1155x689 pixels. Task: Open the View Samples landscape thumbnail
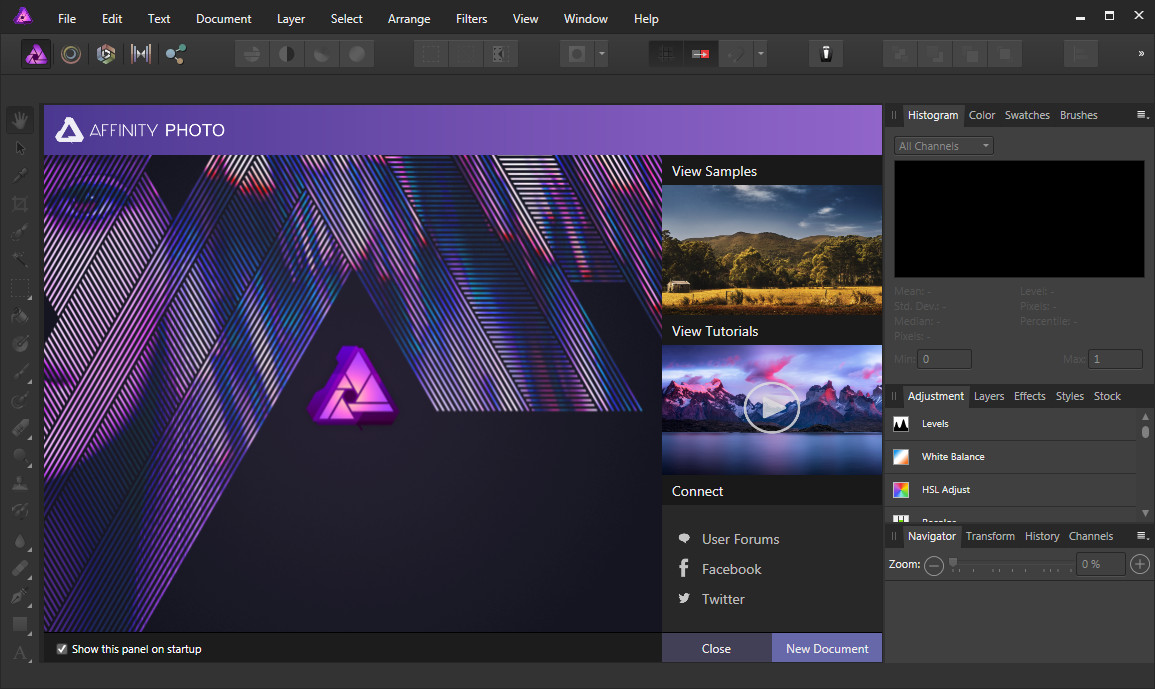pos(772,250)
